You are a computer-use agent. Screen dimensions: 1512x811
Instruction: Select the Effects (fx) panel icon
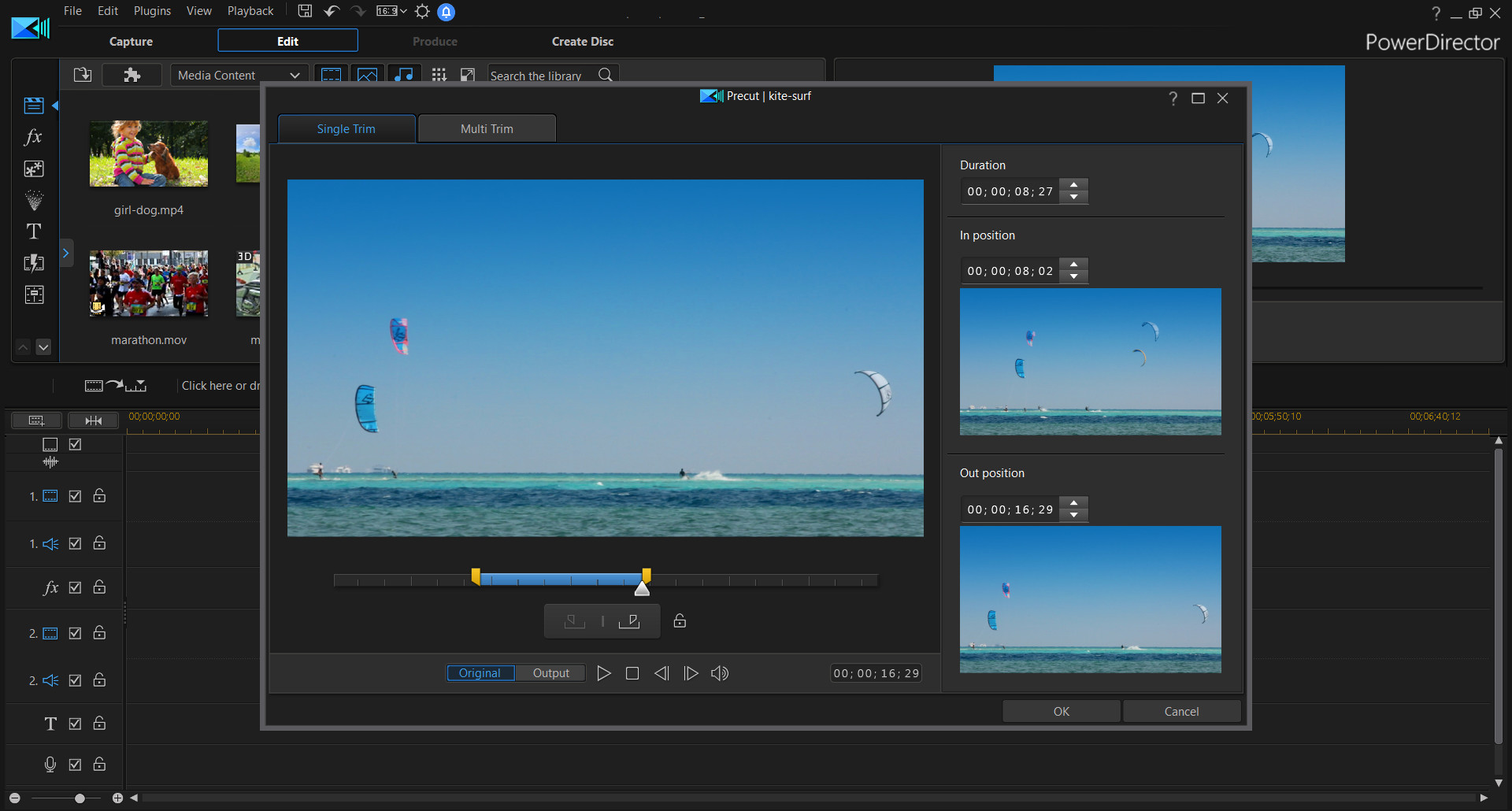pos(33,137)
